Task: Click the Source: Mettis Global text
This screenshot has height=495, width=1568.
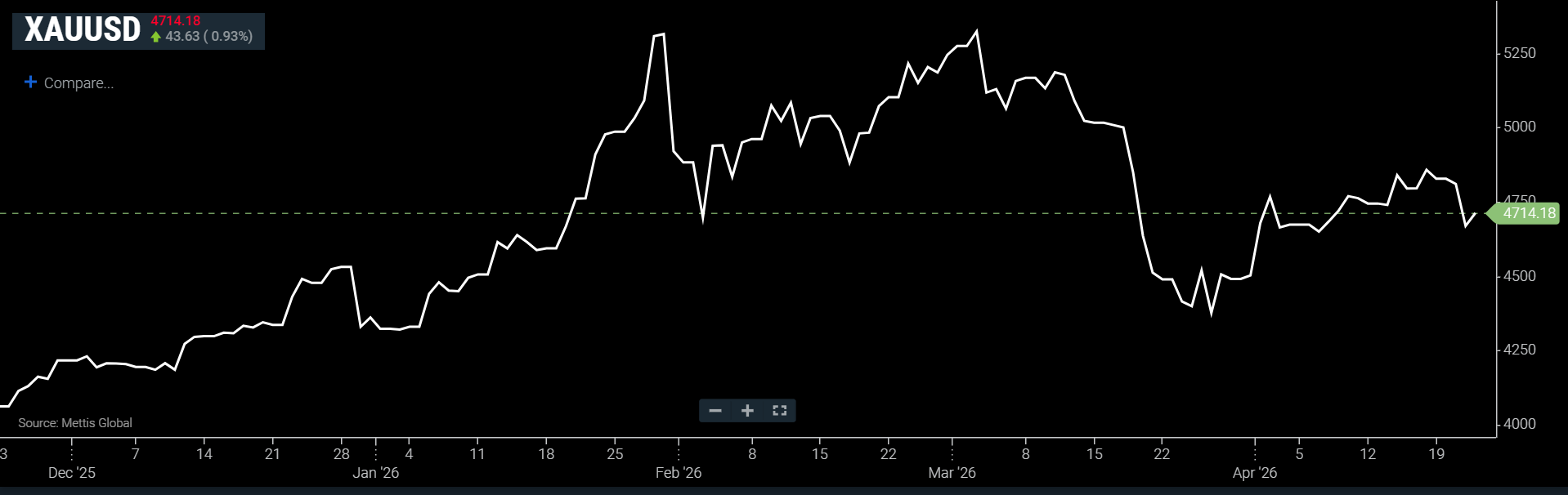Action: 75,423
